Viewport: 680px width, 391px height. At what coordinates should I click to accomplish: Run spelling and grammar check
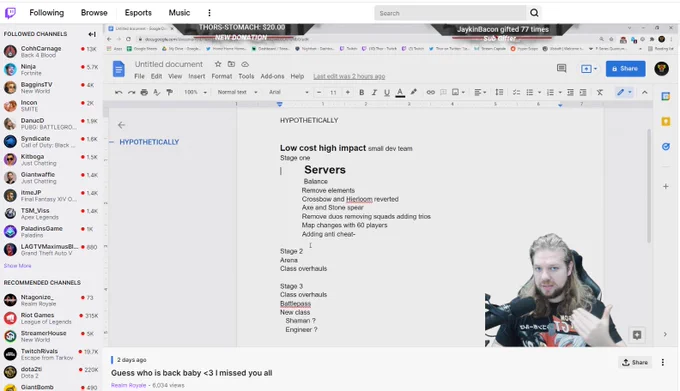[x=157, y=92]
